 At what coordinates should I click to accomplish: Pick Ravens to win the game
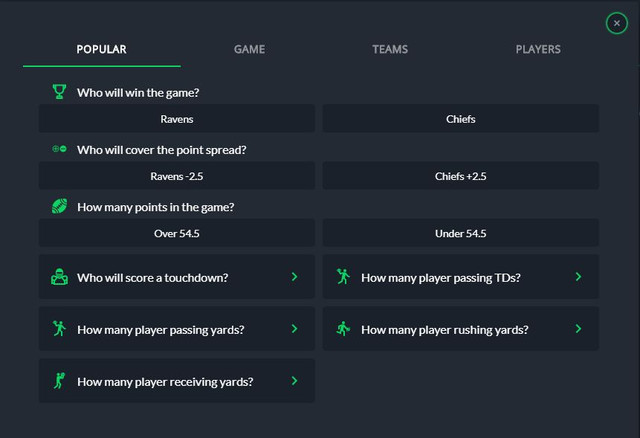[x=177, y=118]
